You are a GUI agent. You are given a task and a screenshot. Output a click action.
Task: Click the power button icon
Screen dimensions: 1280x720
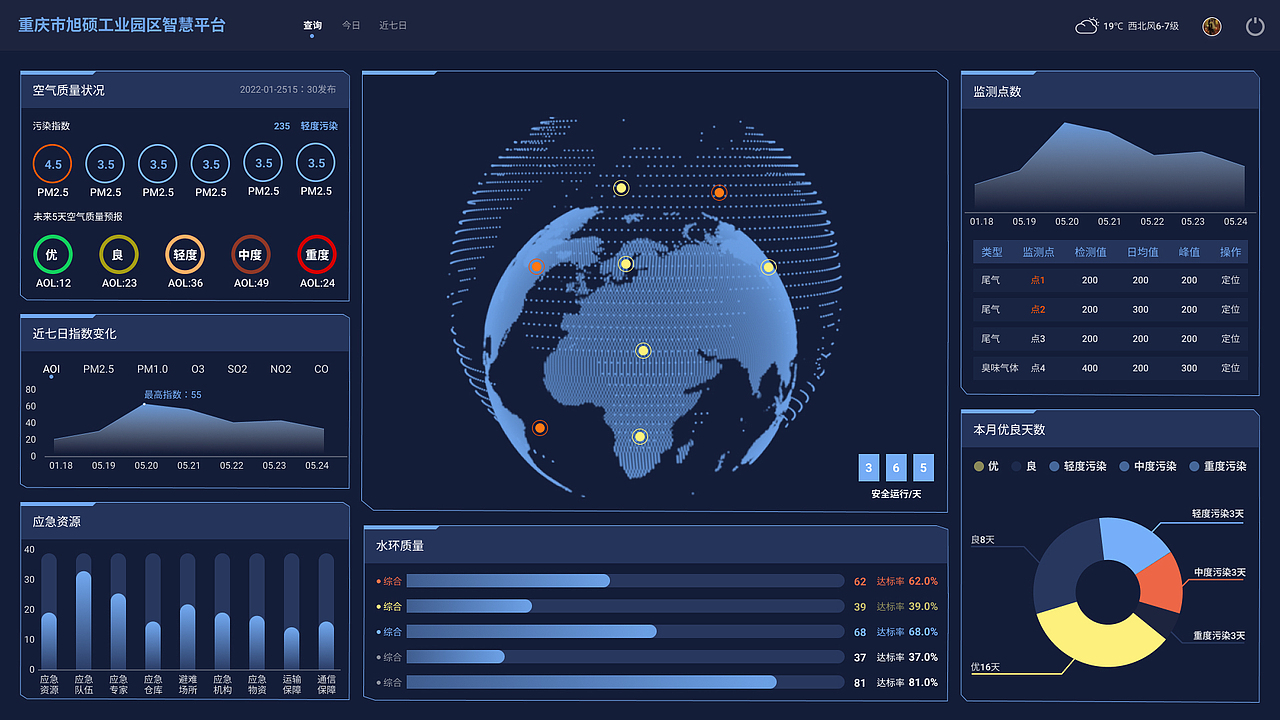click(x=1255, y=27)
